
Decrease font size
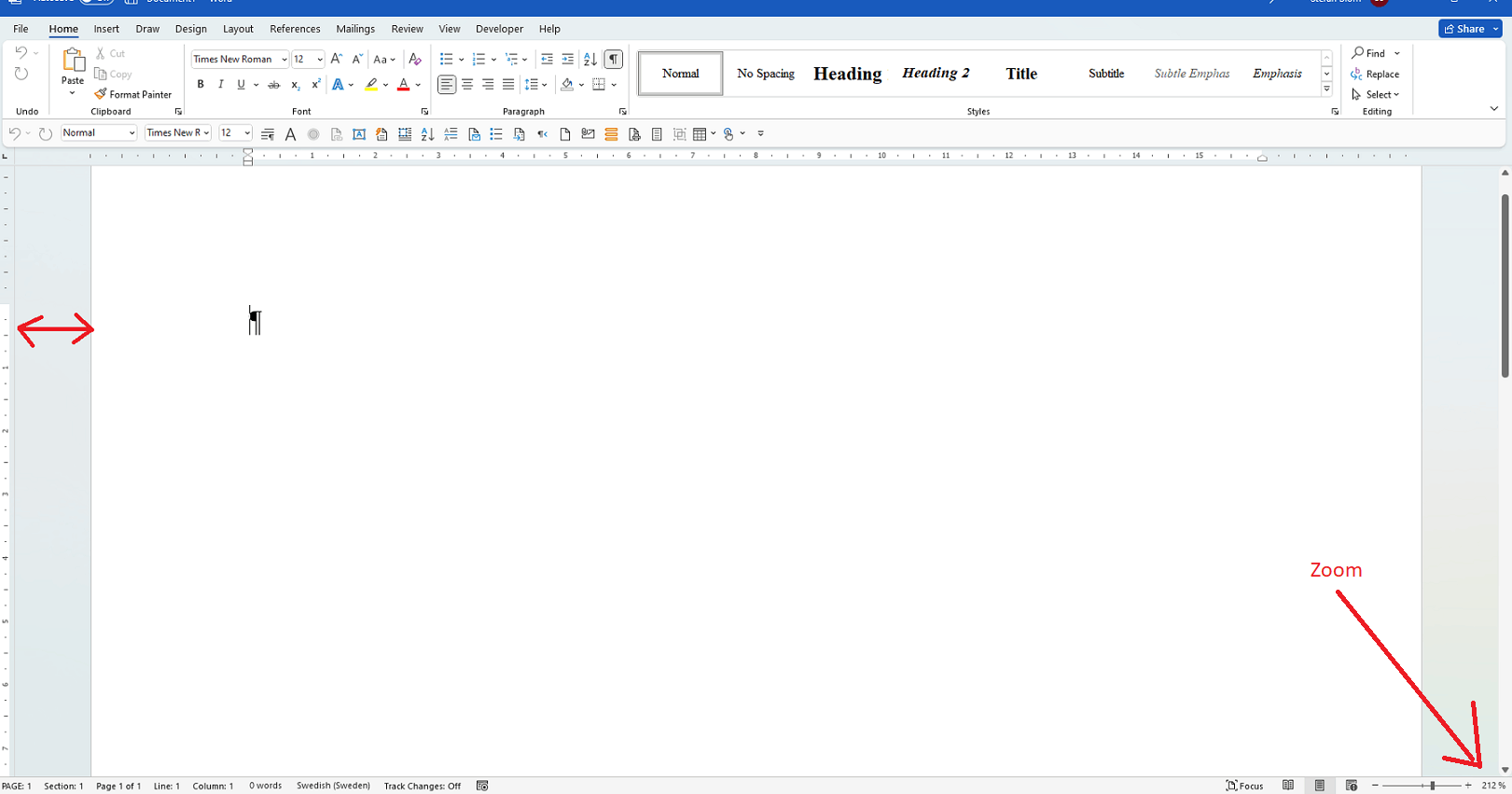[357, 59]
